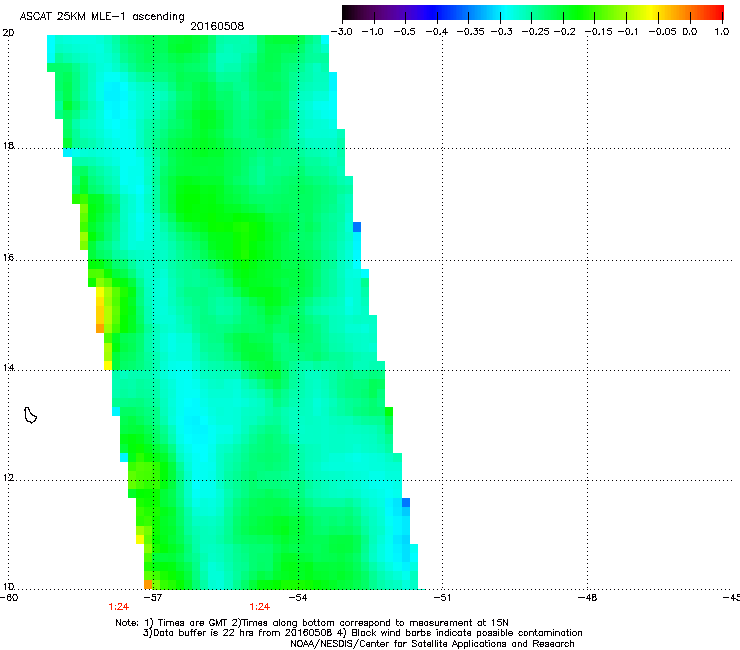Click the longitude -60 axis label
The image size is (740, 650).
[9, 597]
